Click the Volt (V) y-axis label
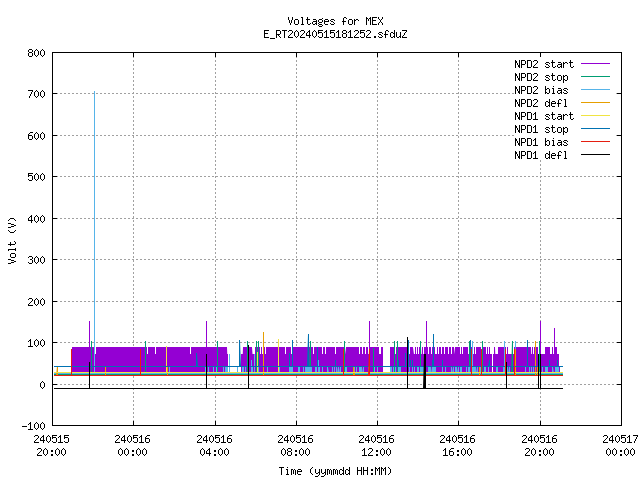The height and width of the screenshot is (480, 640). pos(13,240)
